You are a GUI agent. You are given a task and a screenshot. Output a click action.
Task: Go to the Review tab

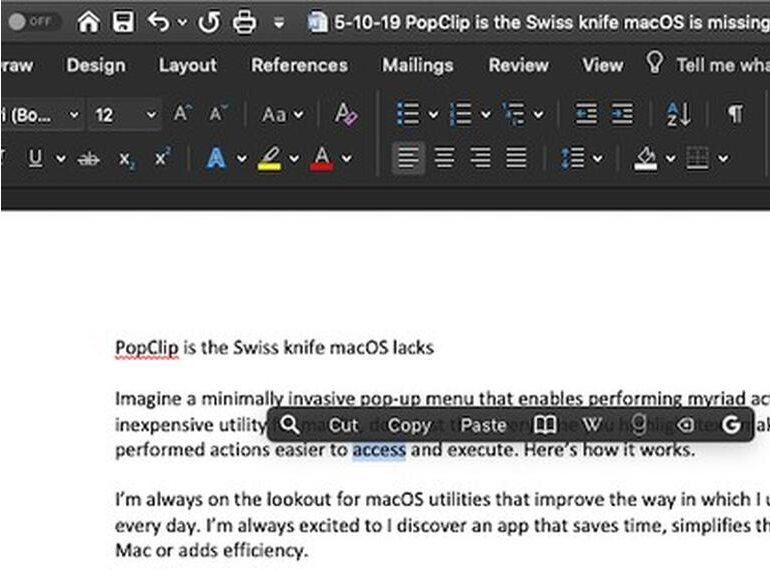point(518,65)
